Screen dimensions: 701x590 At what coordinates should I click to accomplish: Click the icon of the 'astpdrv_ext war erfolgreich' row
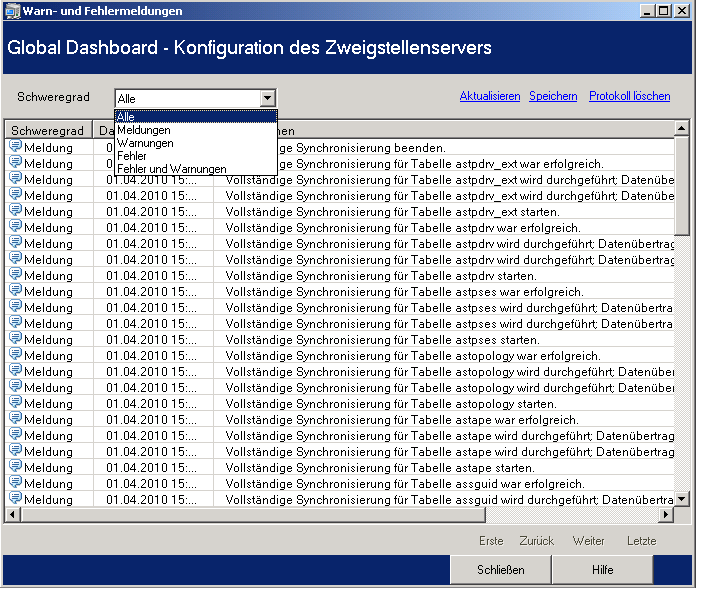click(15, 163)
